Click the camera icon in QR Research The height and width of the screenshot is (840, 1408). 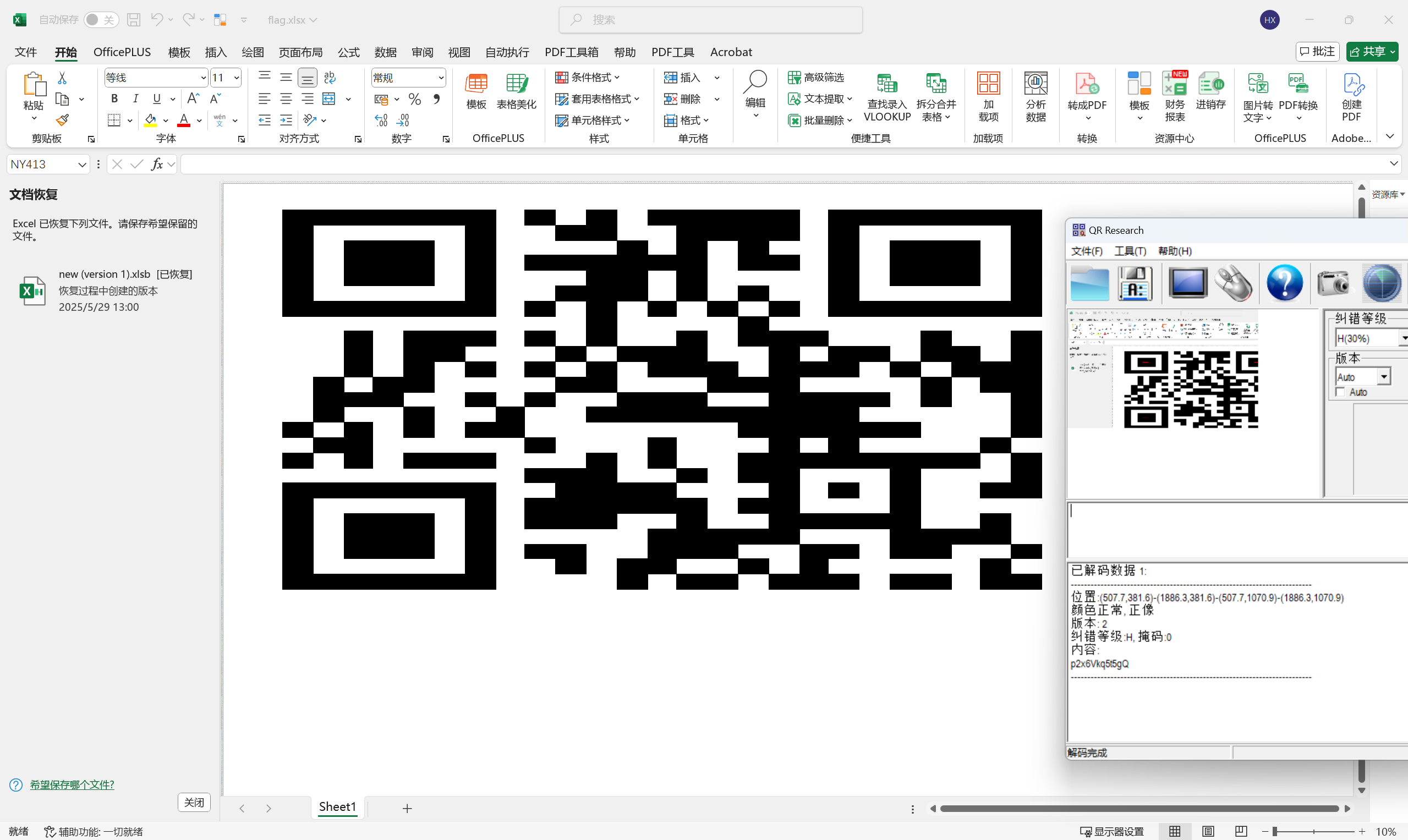tap(1333, 283)
